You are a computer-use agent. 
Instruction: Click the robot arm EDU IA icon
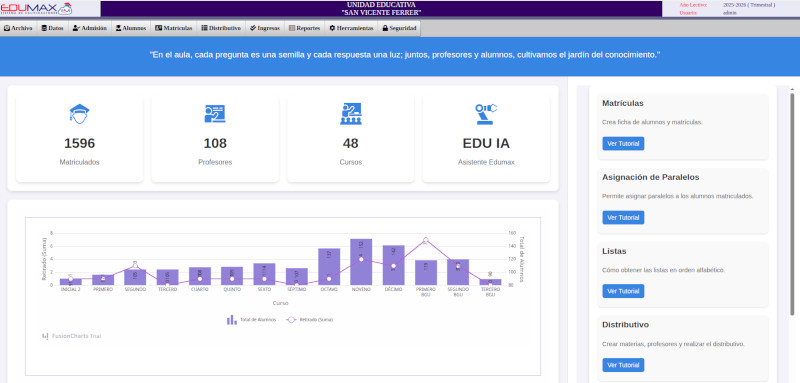click(x=486, y=114)
